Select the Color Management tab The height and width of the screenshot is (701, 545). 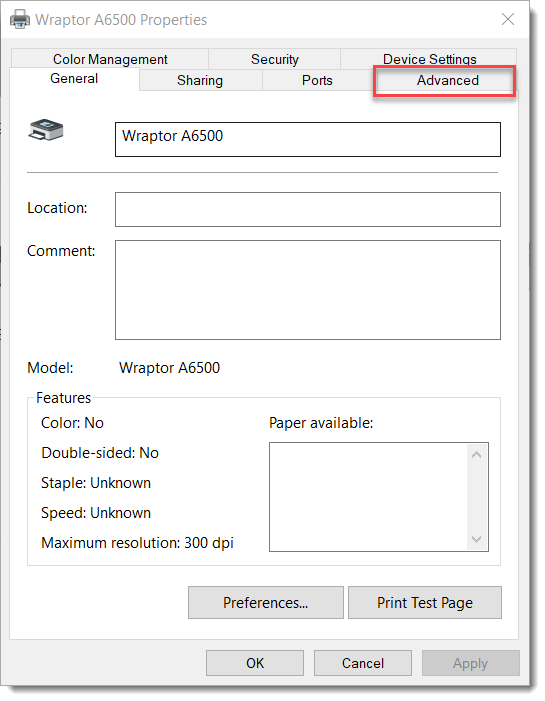(110, 59)
